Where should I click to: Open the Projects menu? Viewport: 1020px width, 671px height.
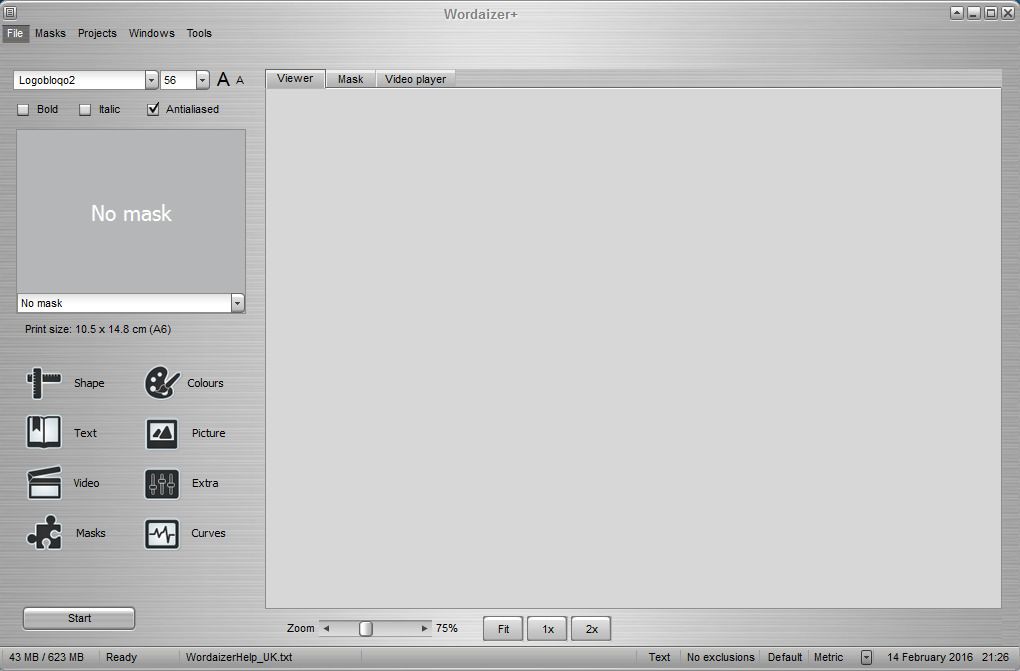point(97,33)
